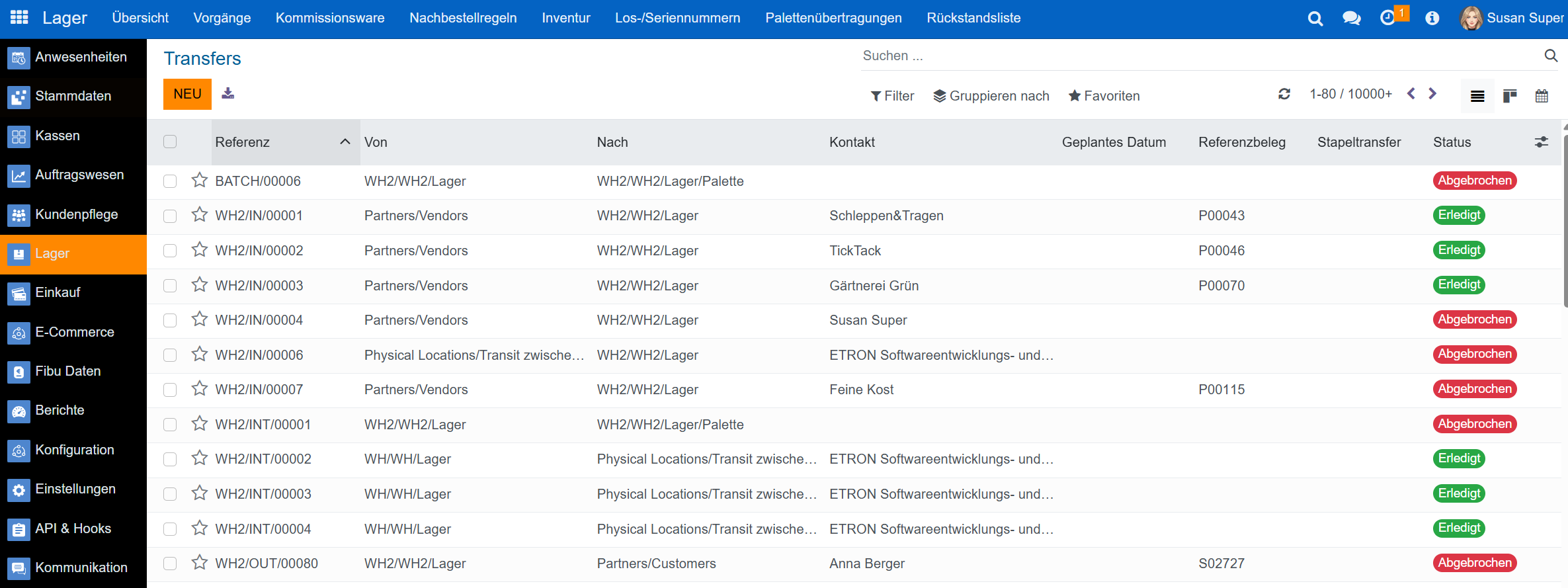Click Lager app title in navbar
This screenshot has width=1568, height=588.
(x=65, y=18)
